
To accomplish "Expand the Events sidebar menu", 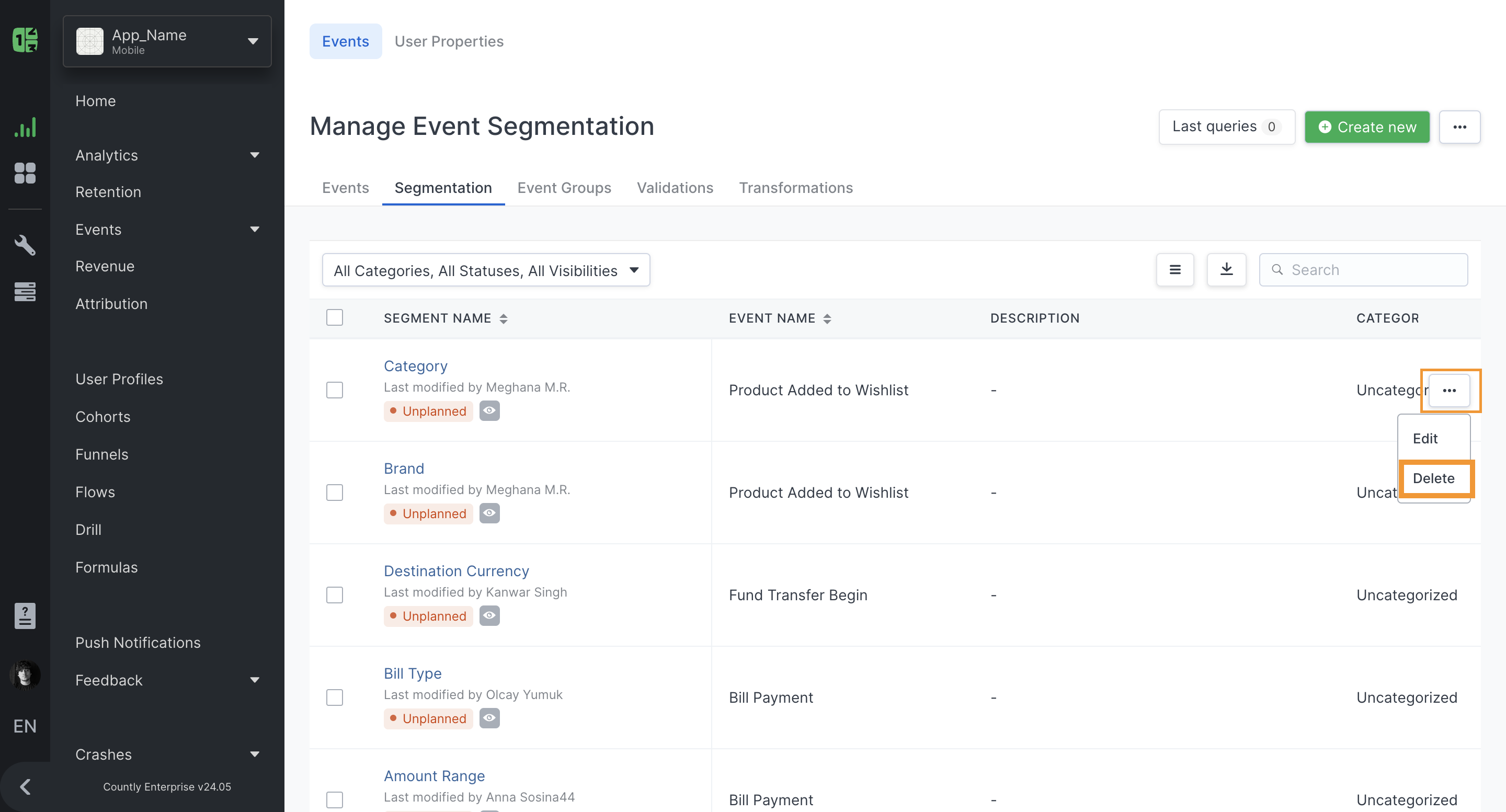I will point(167,229).
